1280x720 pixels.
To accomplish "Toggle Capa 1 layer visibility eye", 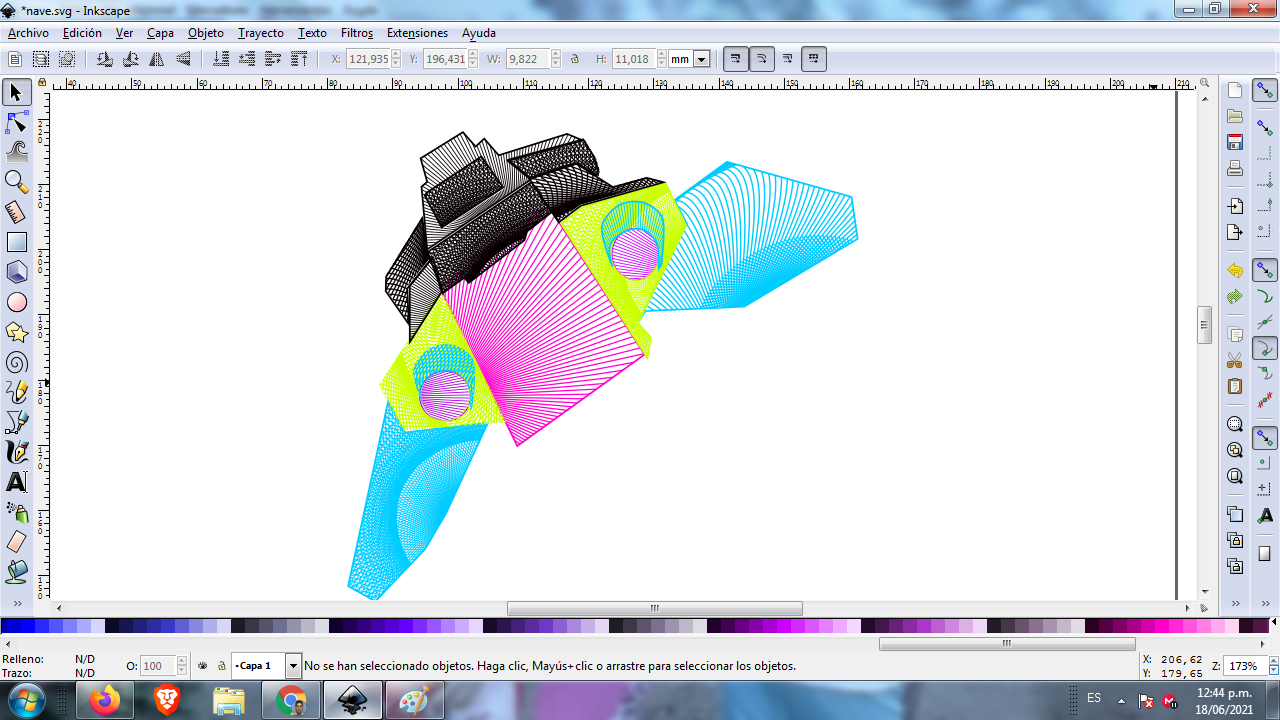I will point(203,665).
